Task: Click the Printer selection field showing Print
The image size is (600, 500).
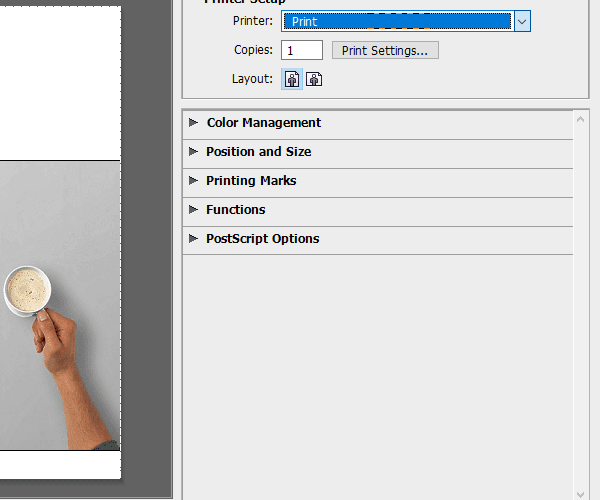Action: click(x=398, y=21)
